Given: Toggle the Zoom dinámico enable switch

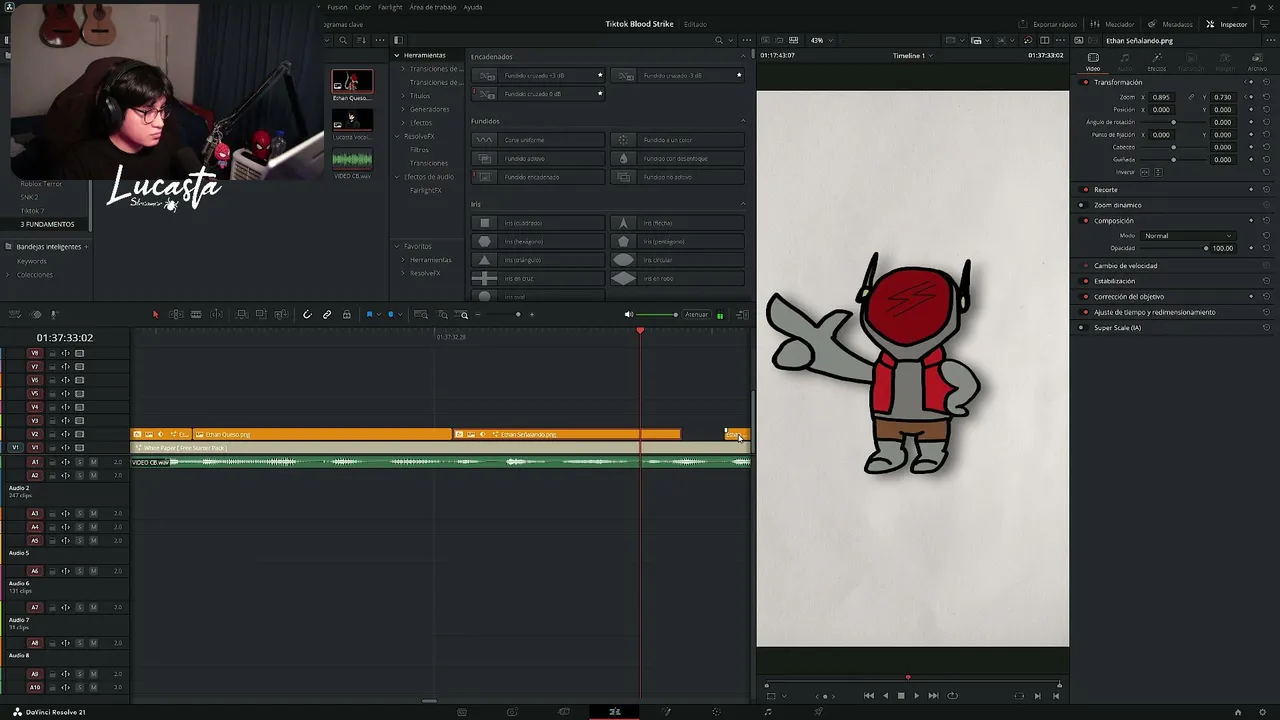Looking at the screenshot, I should click(1081, 205).
